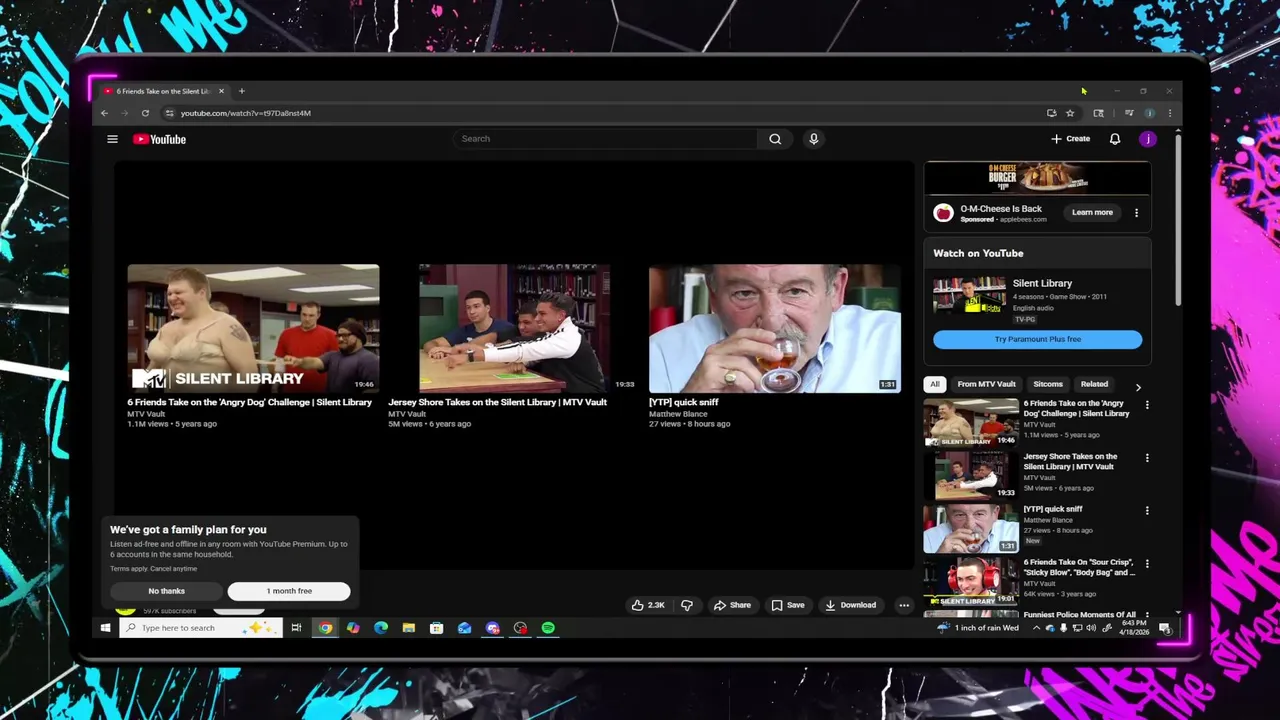Image resolution: width=1280 pixels, height=720 pixels.
Task: Click the YouTube search input field
Action: 605,139
